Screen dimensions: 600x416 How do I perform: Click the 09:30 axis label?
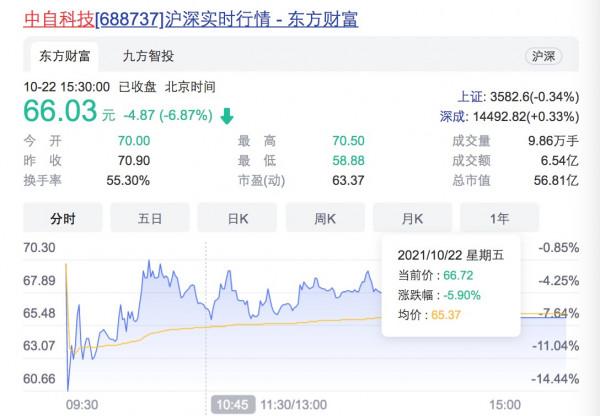pos(82,405)
